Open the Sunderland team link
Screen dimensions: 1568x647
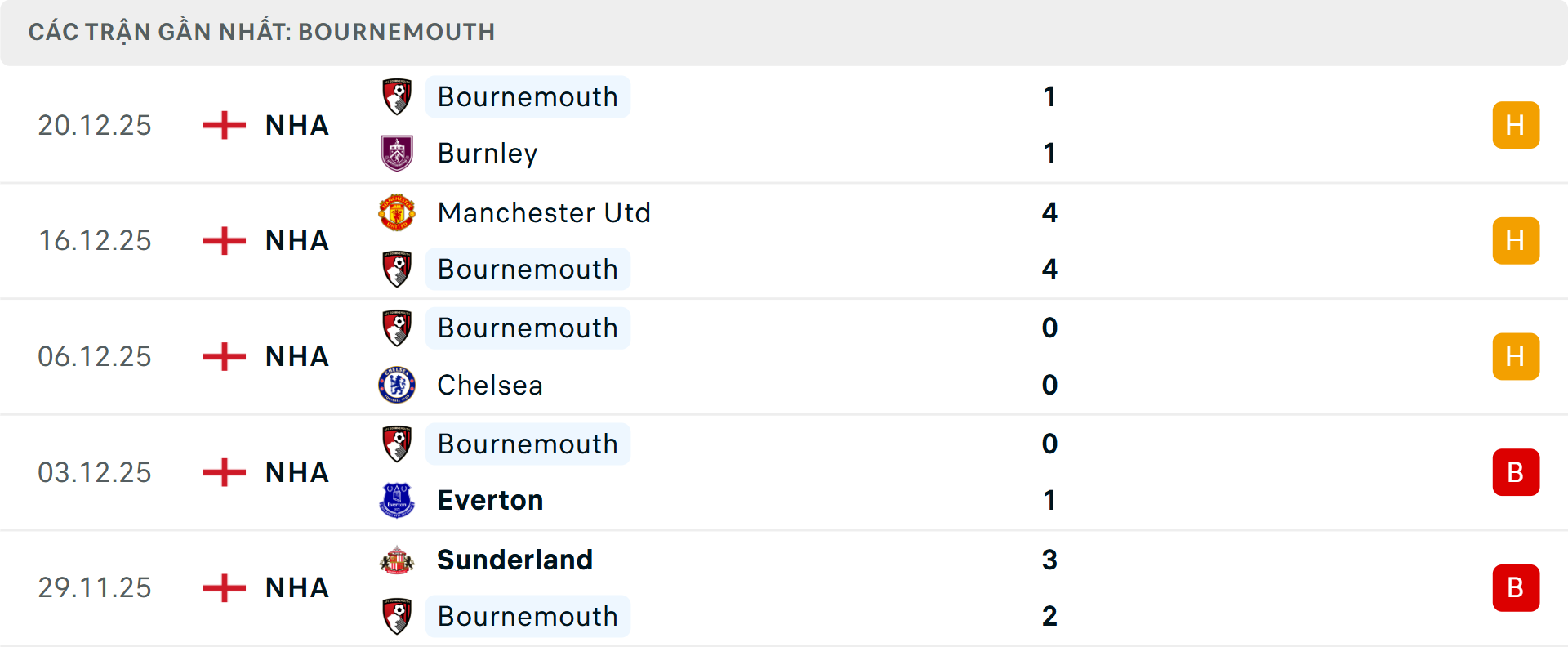click(514, 560)
